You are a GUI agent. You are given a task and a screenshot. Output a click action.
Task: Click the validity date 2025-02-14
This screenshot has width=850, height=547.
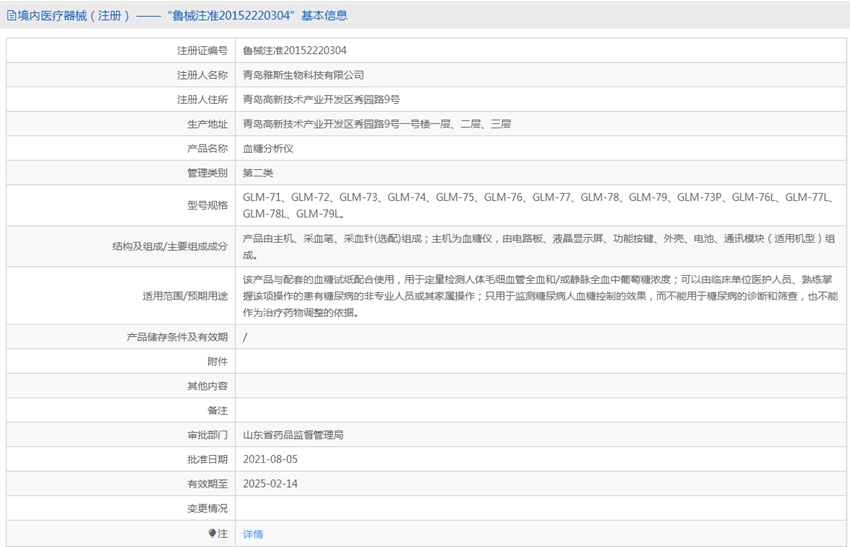[270, 483]
